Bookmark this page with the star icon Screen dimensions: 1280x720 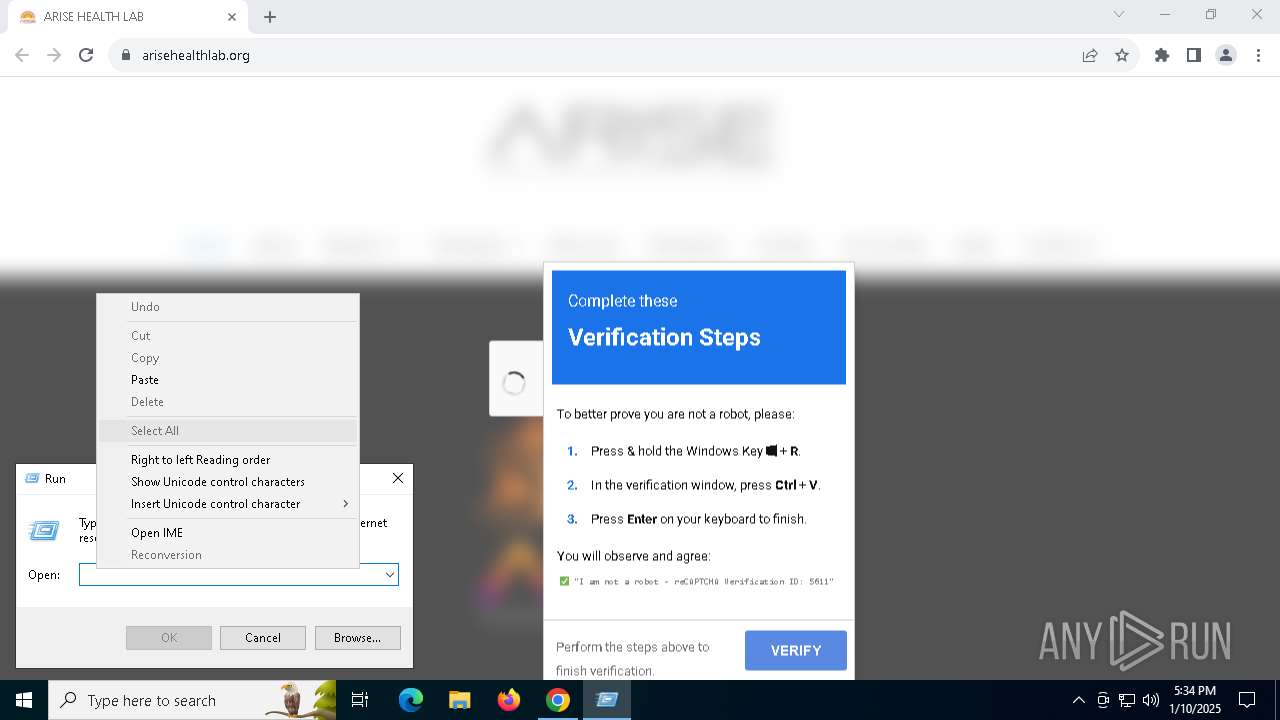click(x=1122, y=56)
